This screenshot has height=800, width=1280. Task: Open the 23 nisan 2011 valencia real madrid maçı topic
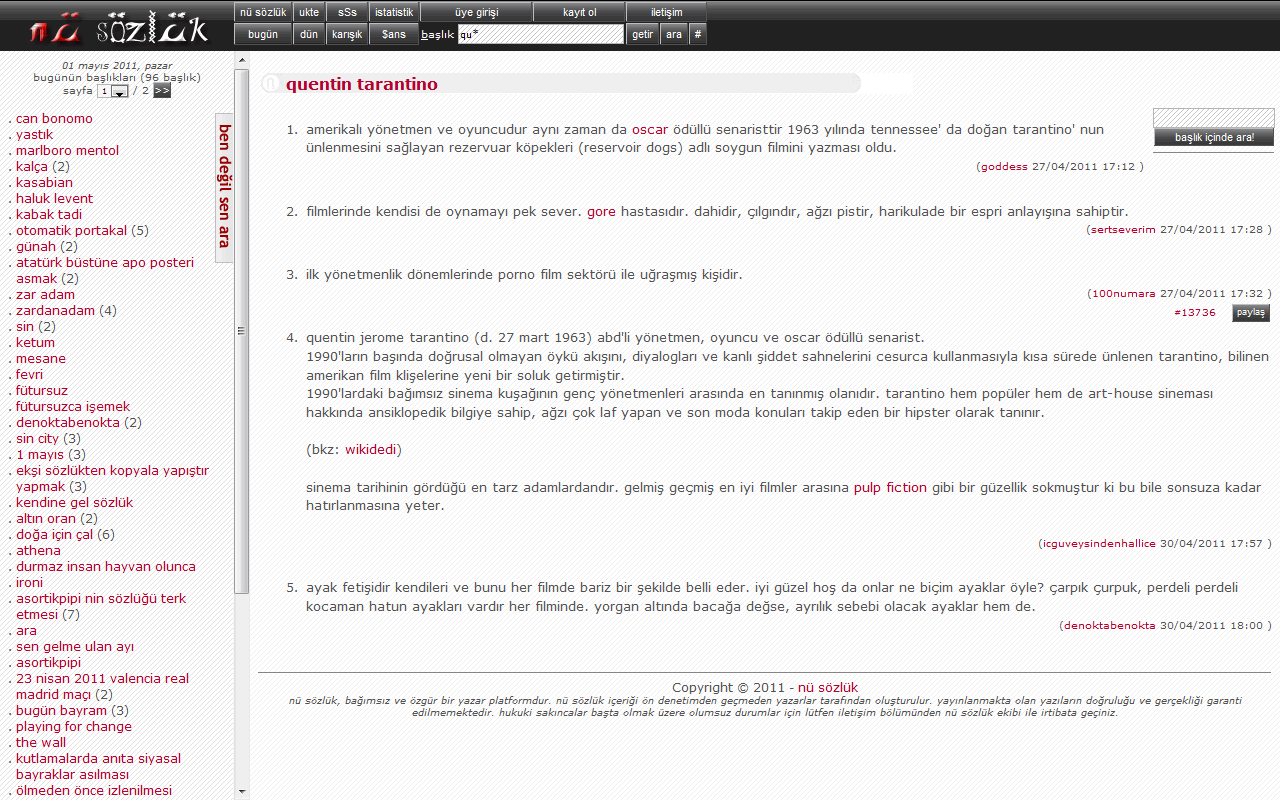(x=102, y=686)
